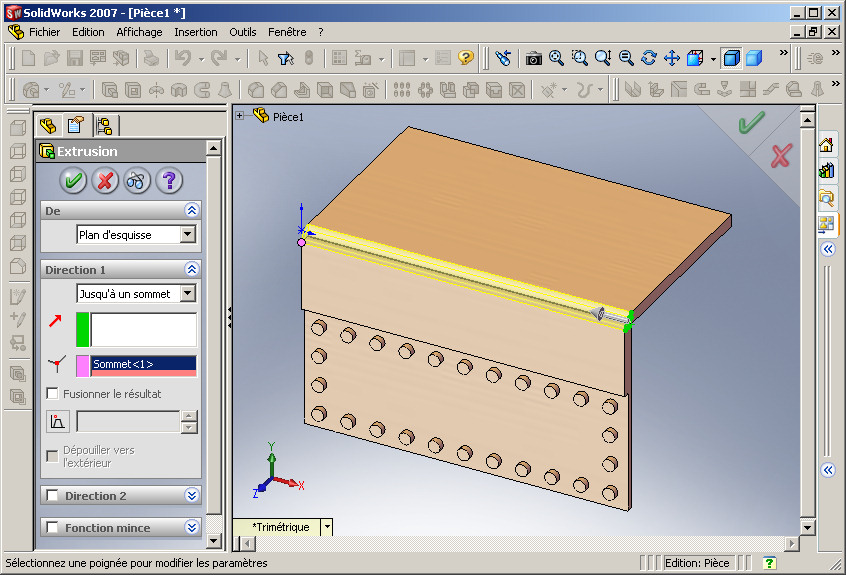Click the Select arrow cursor tool
Screen dimensions: 846x575
[263, 58]
